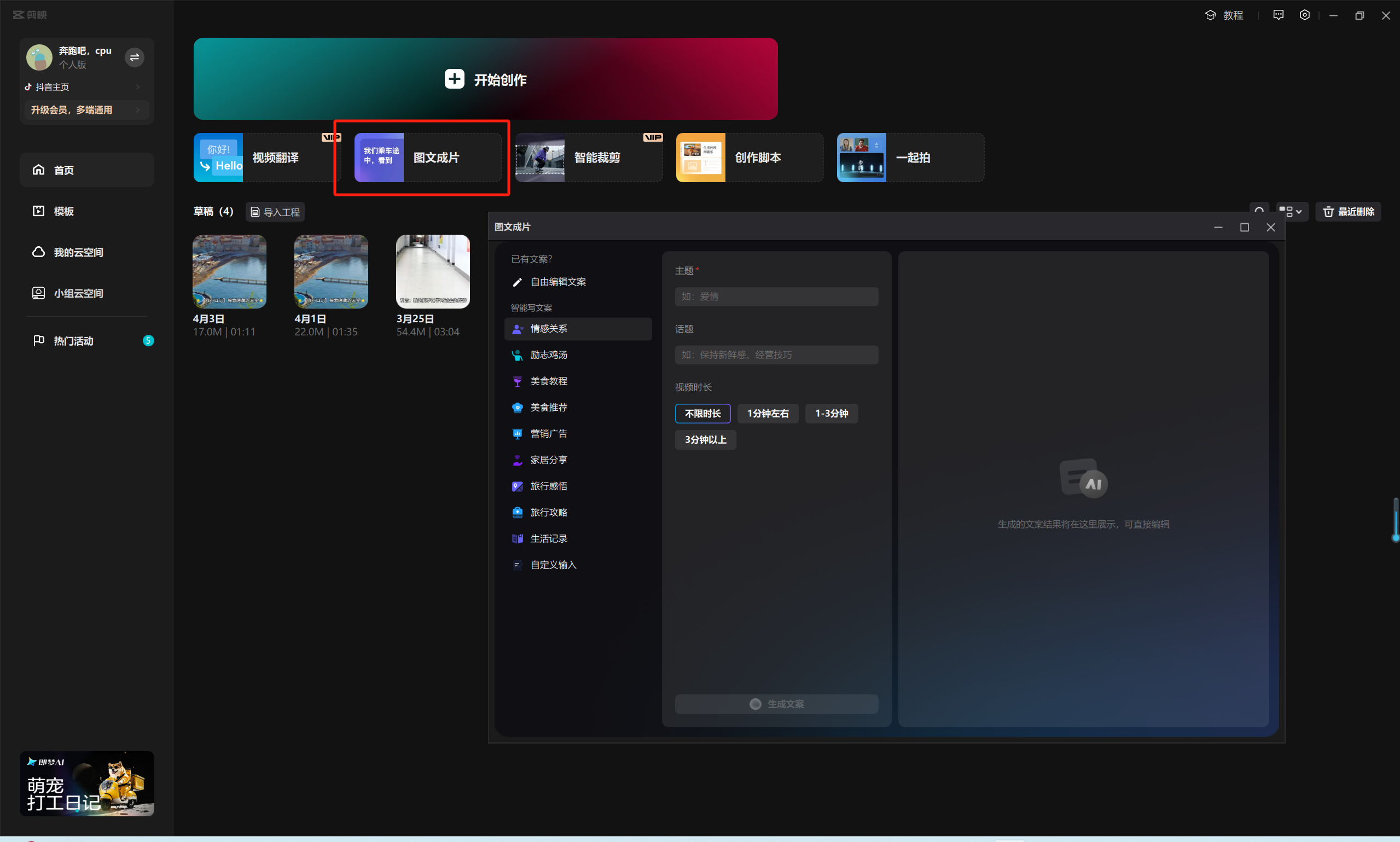1400x842 pixels.
Task: Click the 开始创作 banner button
Action: [485, 79]
